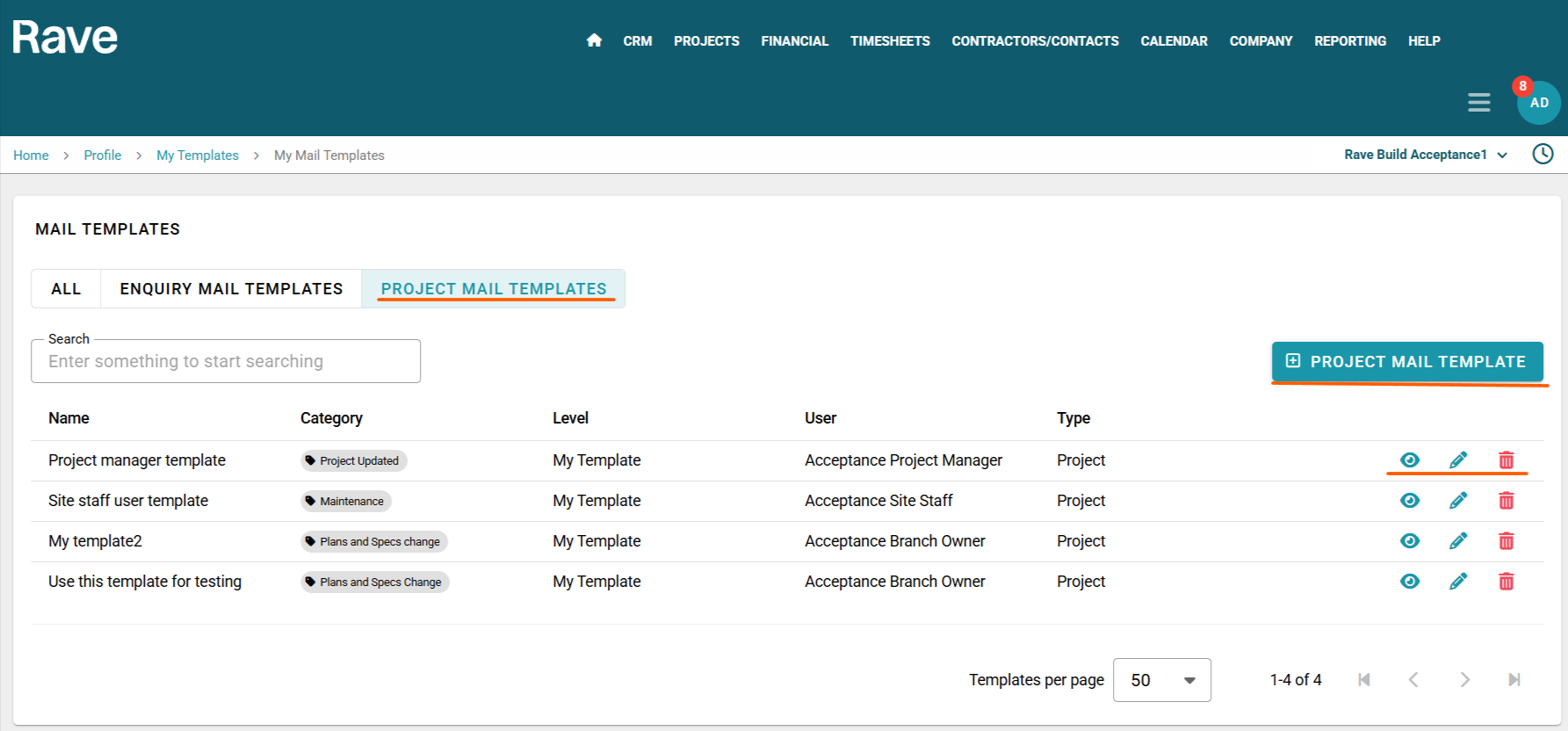
Task: View the Project manager template
Action: [x=1409, y=460]
